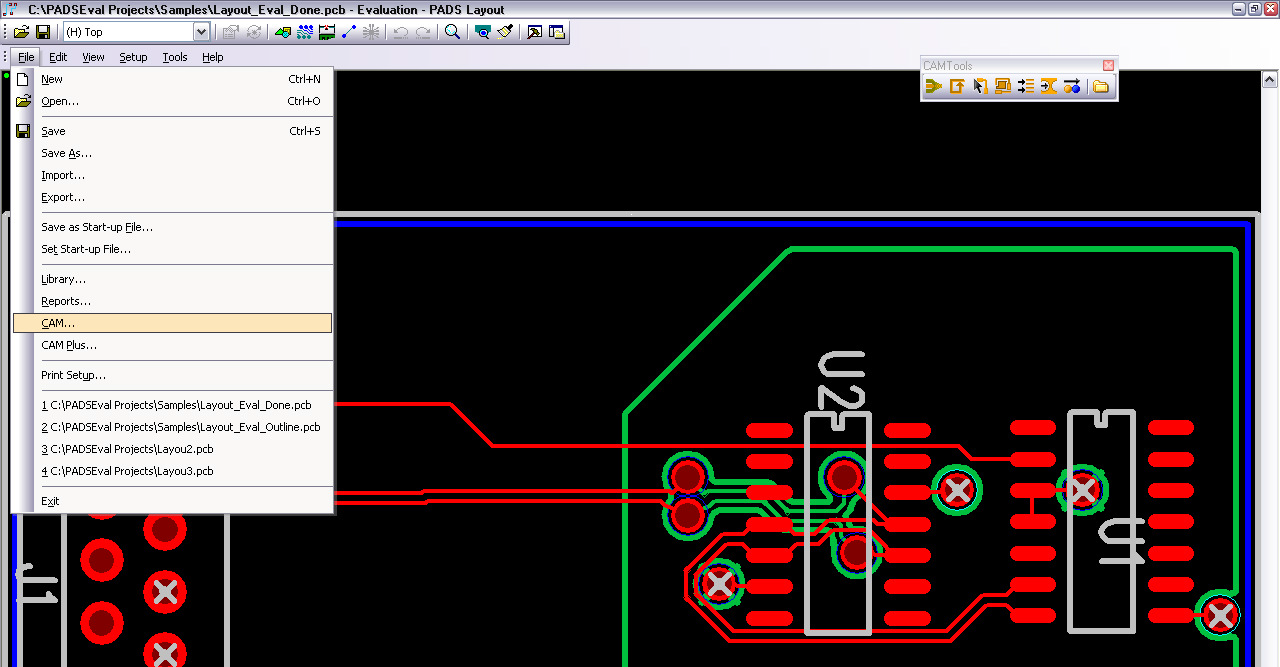The width and height of the screenshot is (1280, 667).
Task: Restore down the PADS Layout window
Action: click(x=1254, y=8)
